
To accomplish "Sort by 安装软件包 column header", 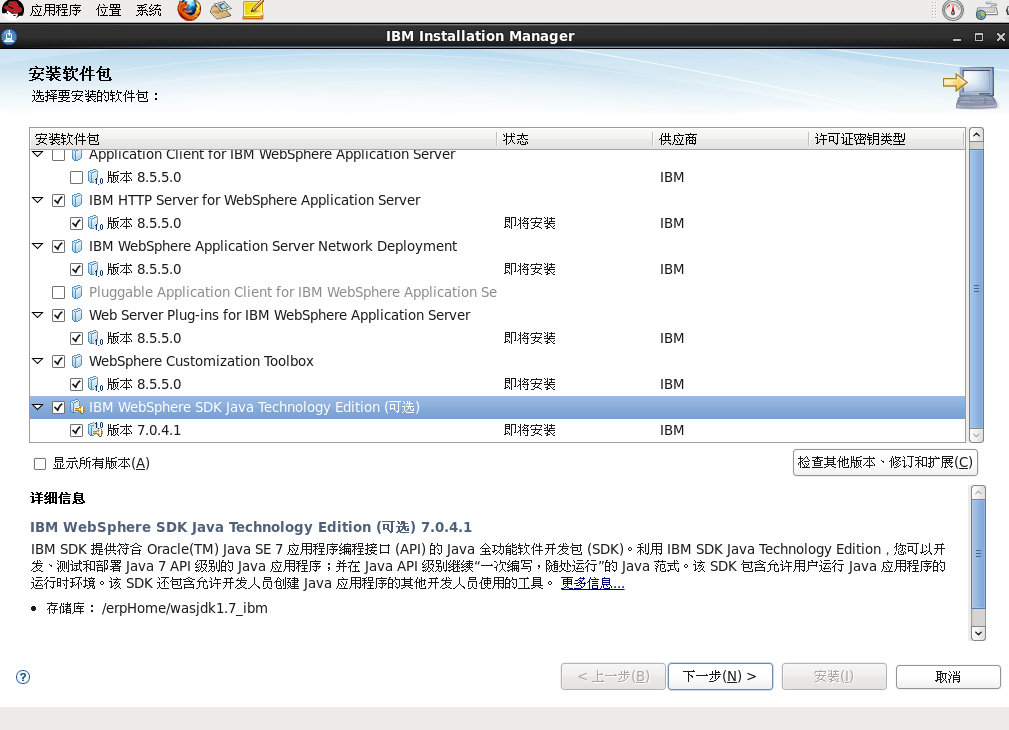I will point(263,139).
